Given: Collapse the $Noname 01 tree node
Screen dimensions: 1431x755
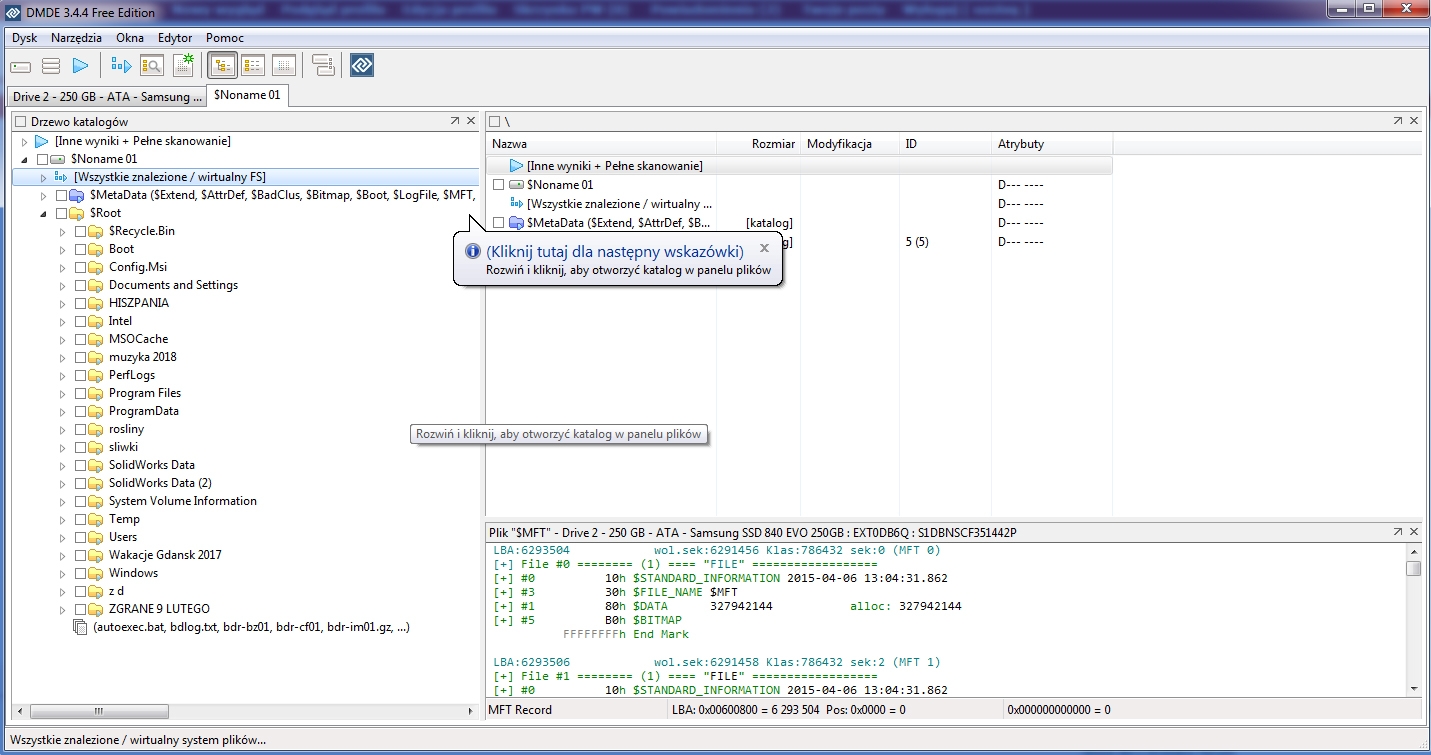Looking at the screenshot, I should [24, 160].
